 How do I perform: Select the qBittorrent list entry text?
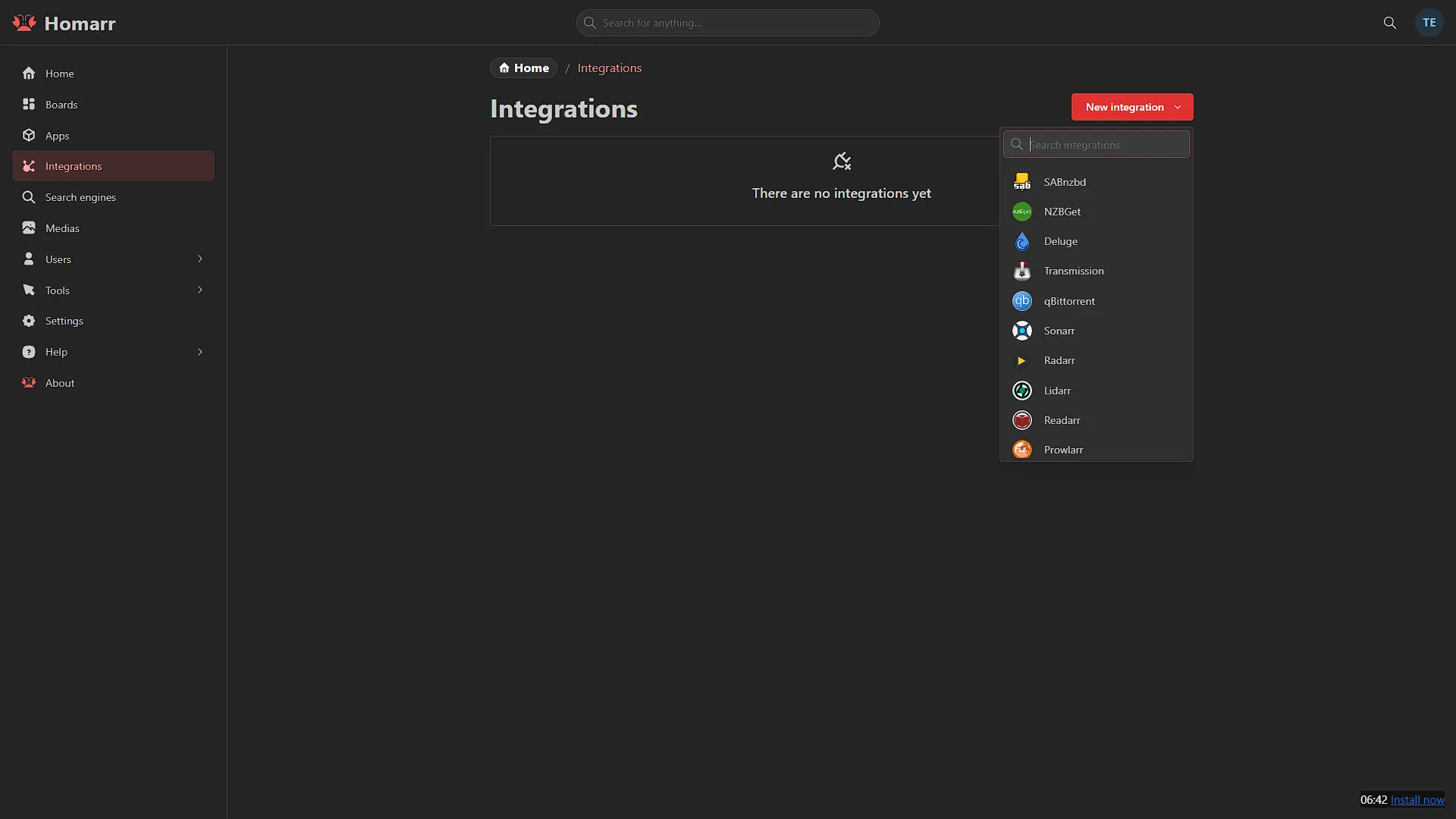pos(1069,301)
